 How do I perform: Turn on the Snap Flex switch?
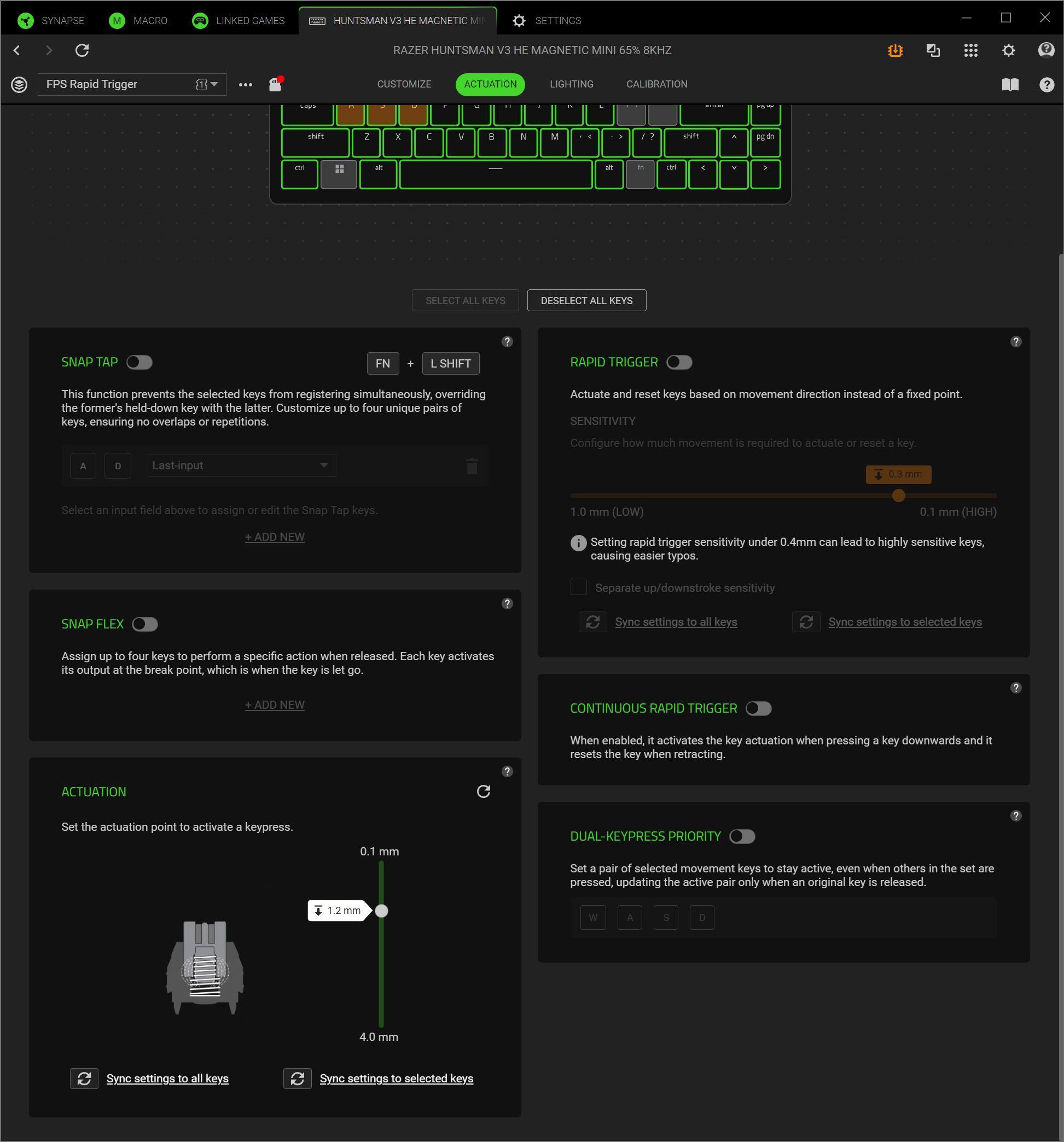(x=145, y=625)
